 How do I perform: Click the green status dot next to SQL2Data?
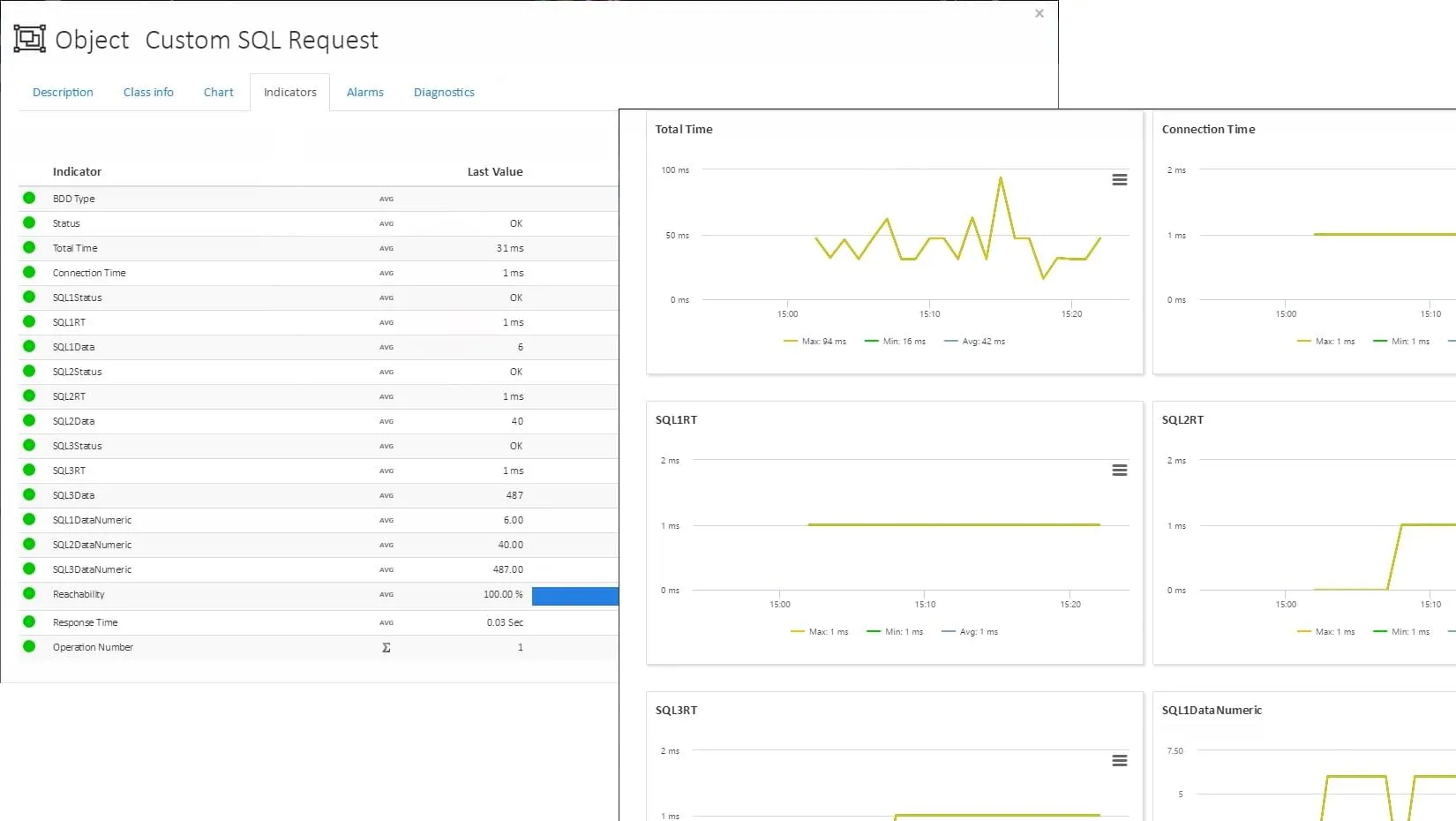pos(29,421)
